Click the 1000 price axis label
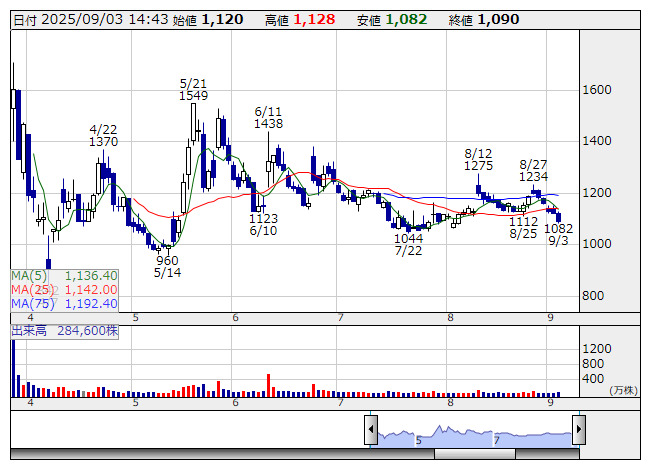This screenshot has width=653, height=470. [597, 244]
